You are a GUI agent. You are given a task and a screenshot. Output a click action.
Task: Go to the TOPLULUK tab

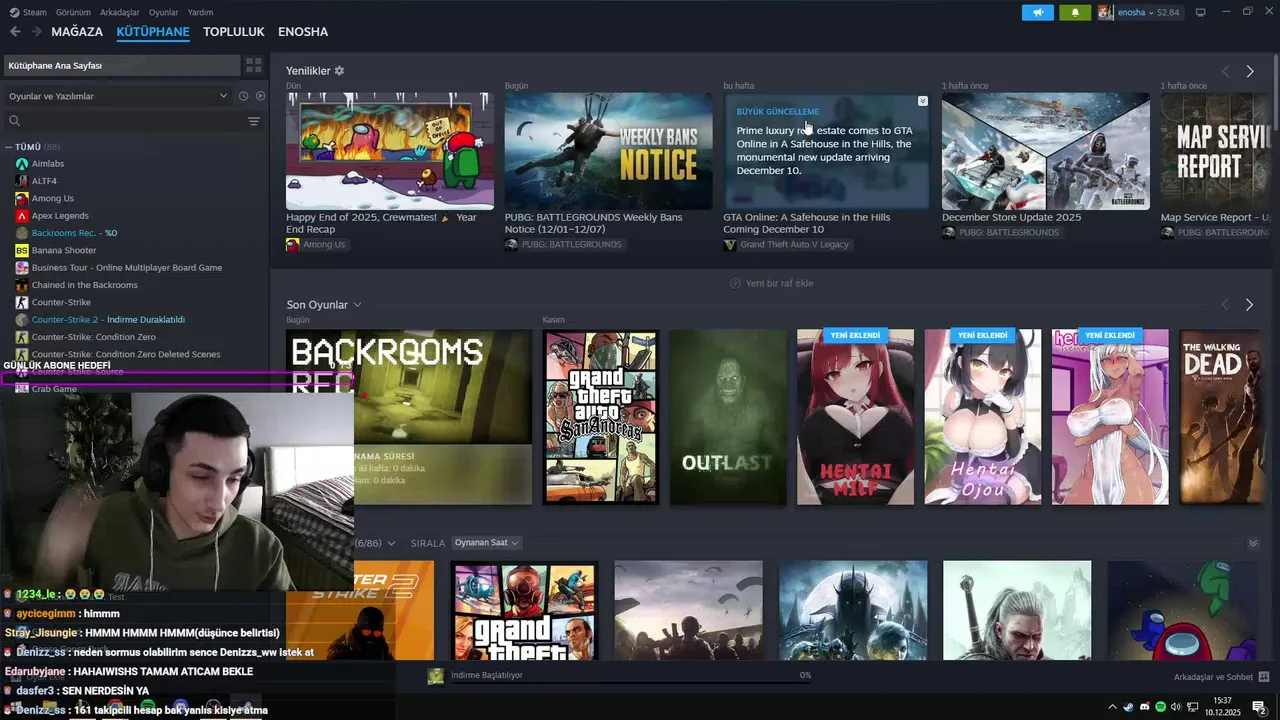[234, 32]
